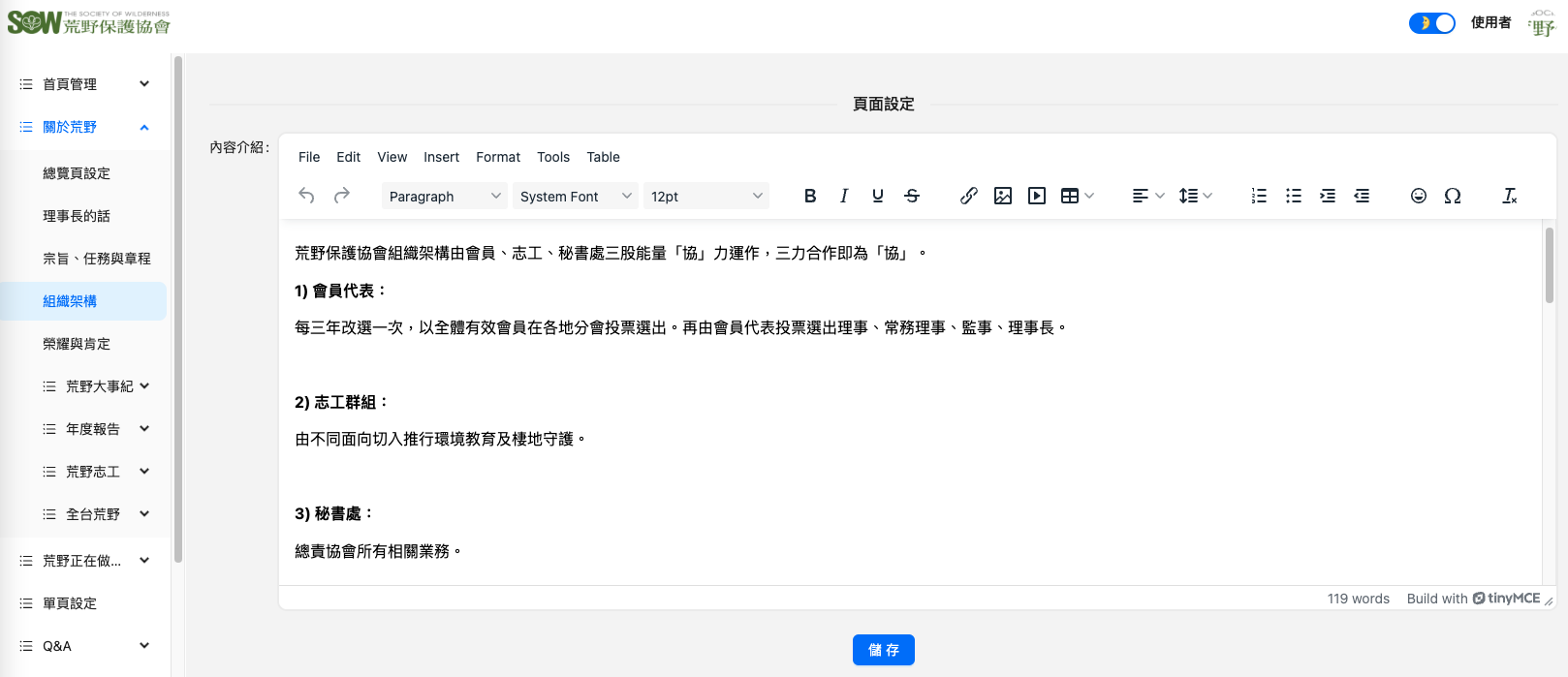
Task: Open the System Font dropdown
Action: tap(575, 197)
